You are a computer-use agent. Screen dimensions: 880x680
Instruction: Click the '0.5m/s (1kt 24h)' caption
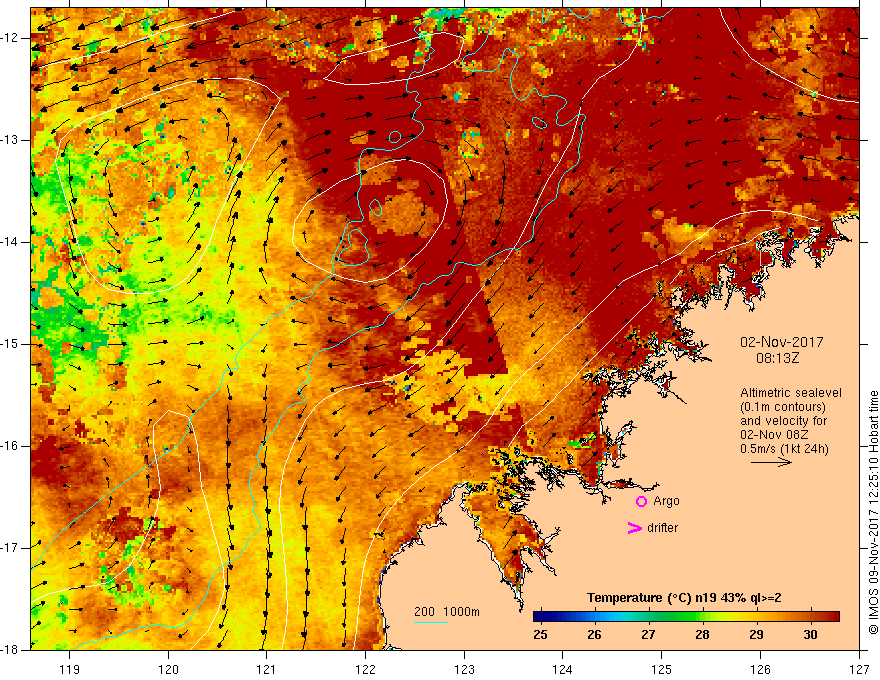(784, 449)
